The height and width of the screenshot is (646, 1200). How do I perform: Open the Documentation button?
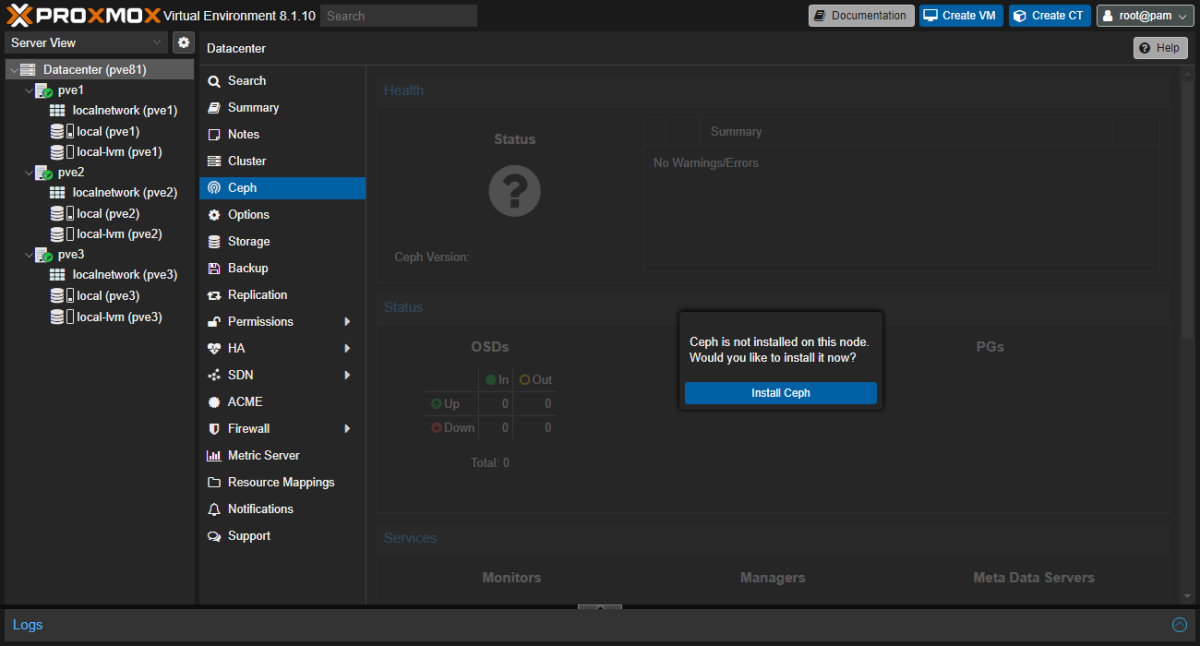pyautogui.click(x=862, y=16)
